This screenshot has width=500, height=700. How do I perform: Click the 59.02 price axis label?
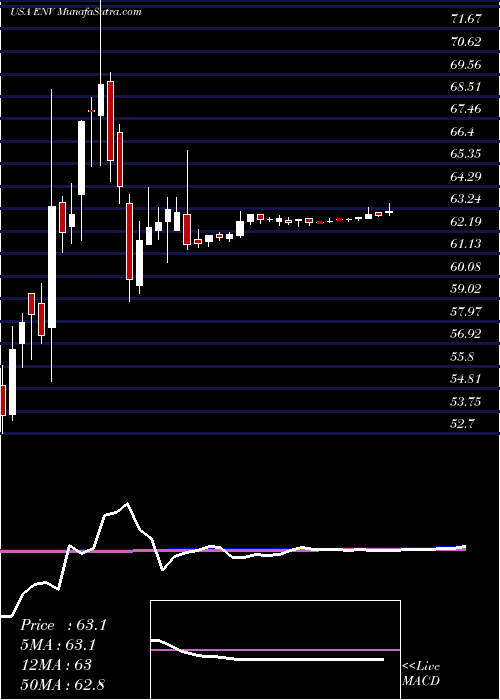[x=466, y=288]
